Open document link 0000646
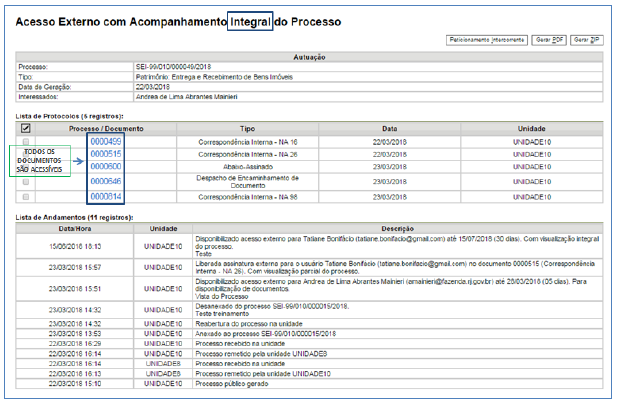 tap(105, 181)
